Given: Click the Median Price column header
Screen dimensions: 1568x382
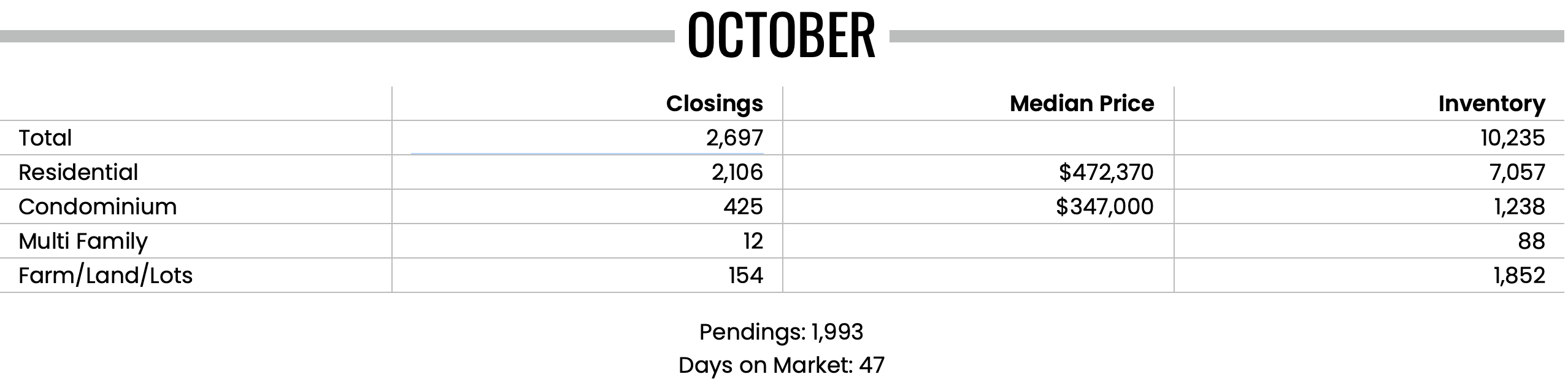Looking at the screenshot, I should (x=1082, y=103).
